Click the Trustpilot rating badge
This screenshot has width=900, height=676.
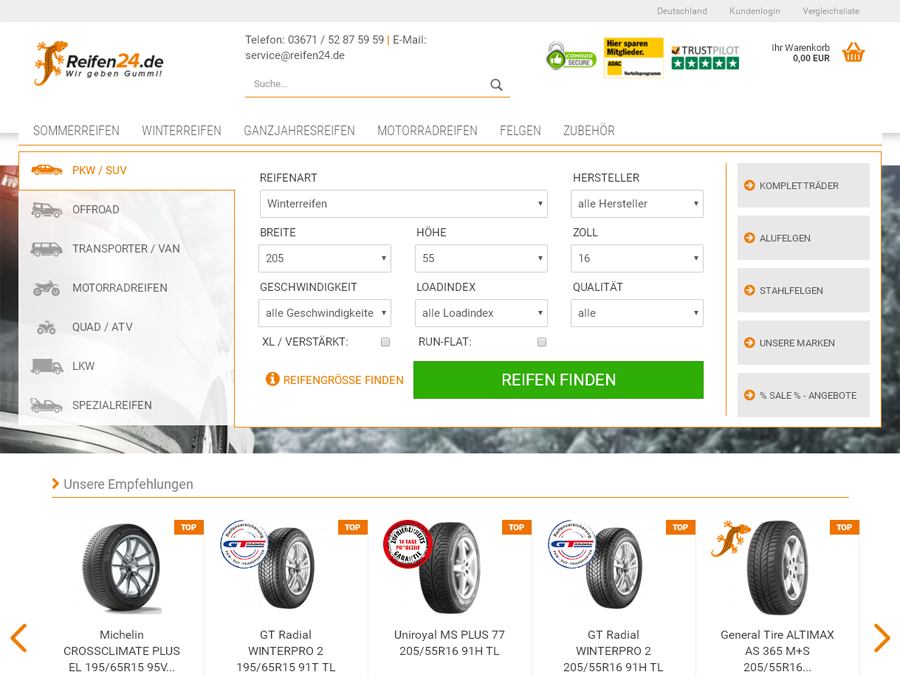click(705, 57)
